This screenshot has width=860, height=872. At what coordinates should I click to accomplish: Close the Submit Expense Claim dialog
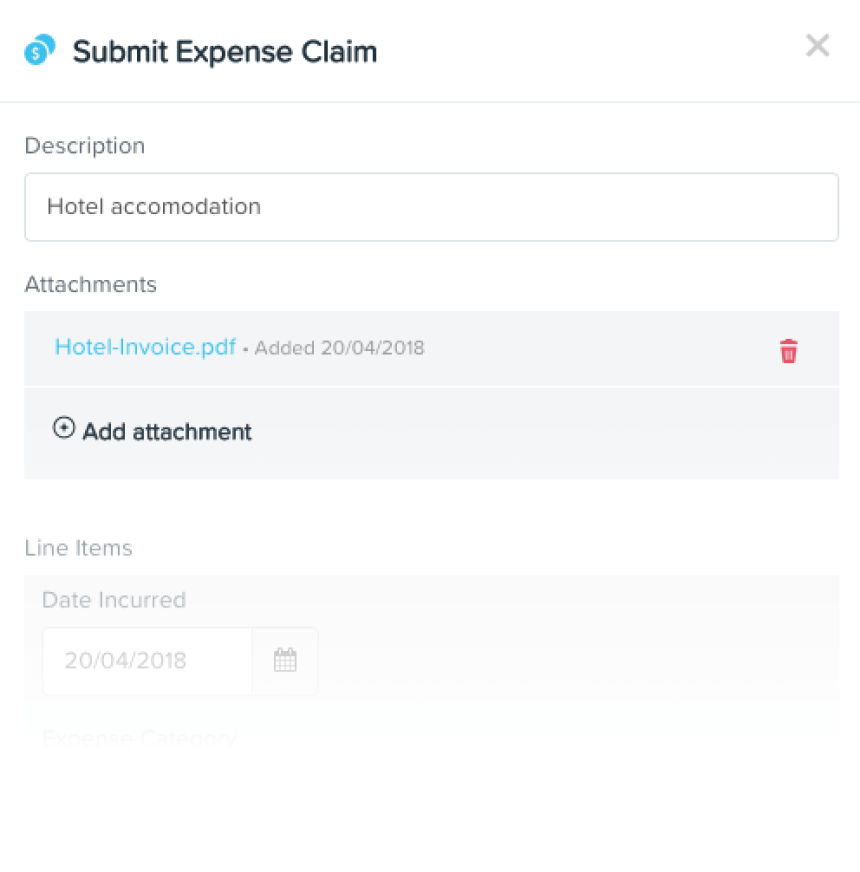(817, 45)
